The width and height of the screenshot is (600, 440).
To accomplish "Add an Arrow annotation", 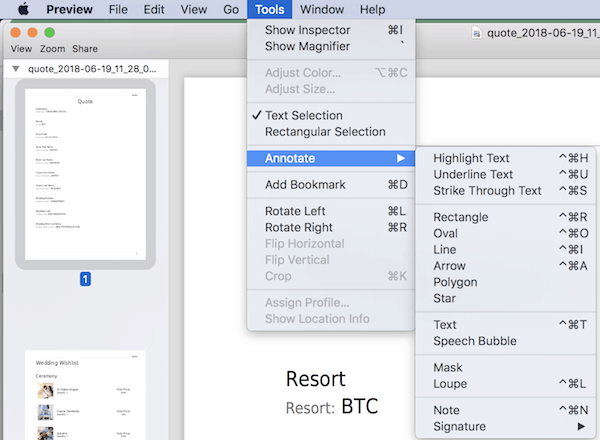I will click(506, 266).
